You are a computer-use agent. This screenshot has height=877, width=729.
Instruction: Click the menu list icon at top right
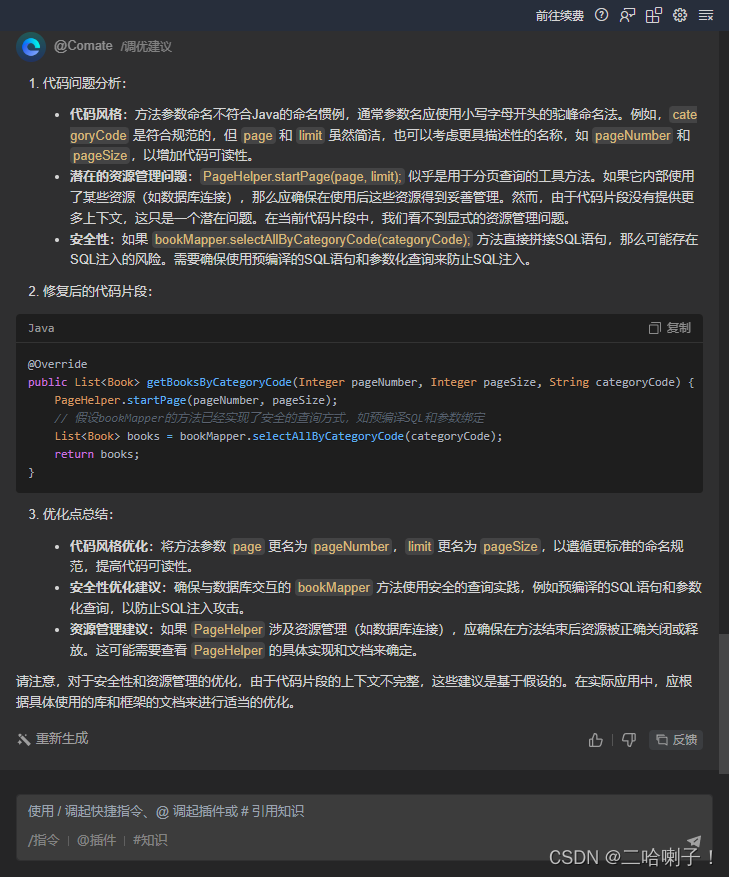click(x=706, y=15)
